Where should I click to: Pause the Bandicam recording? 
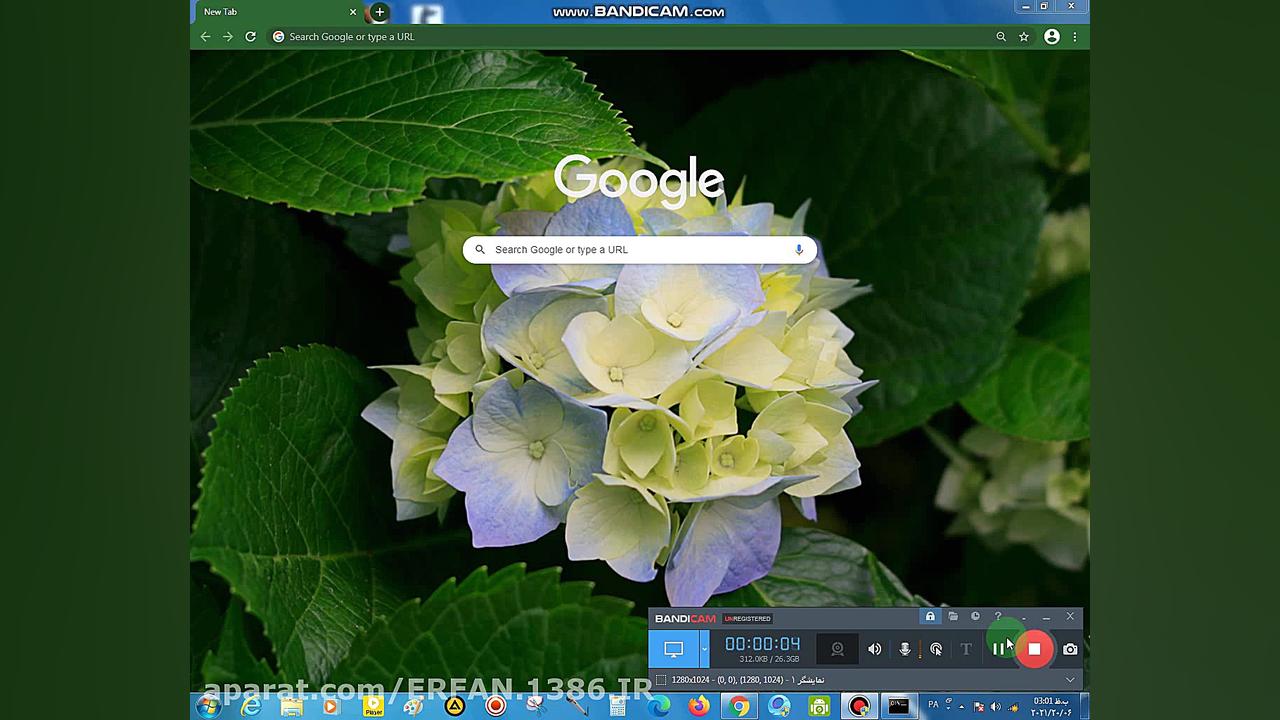pyautogui.click(x=998, y=649)
